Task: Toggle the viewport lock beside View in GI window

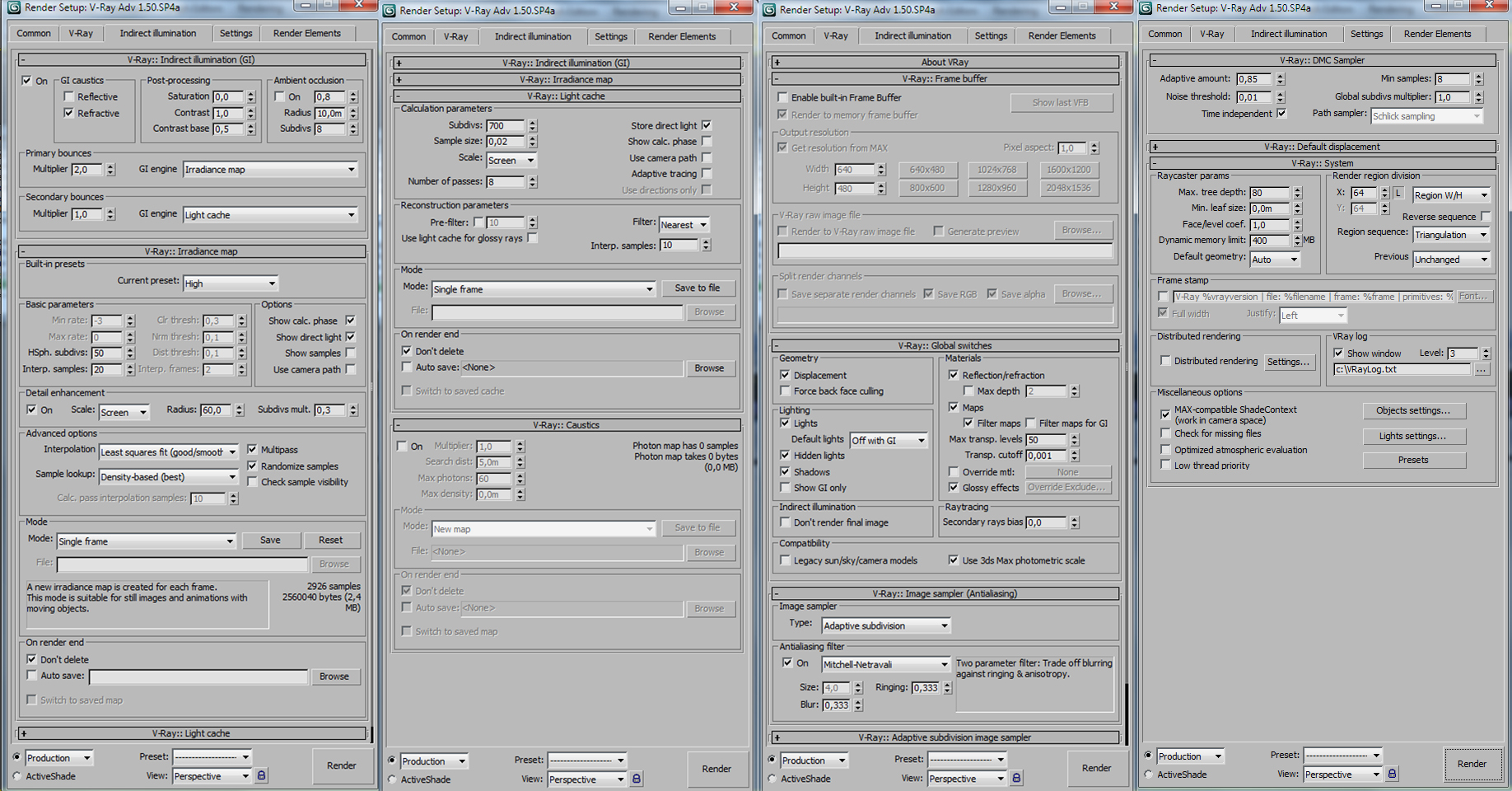Action: pos(262,775)
